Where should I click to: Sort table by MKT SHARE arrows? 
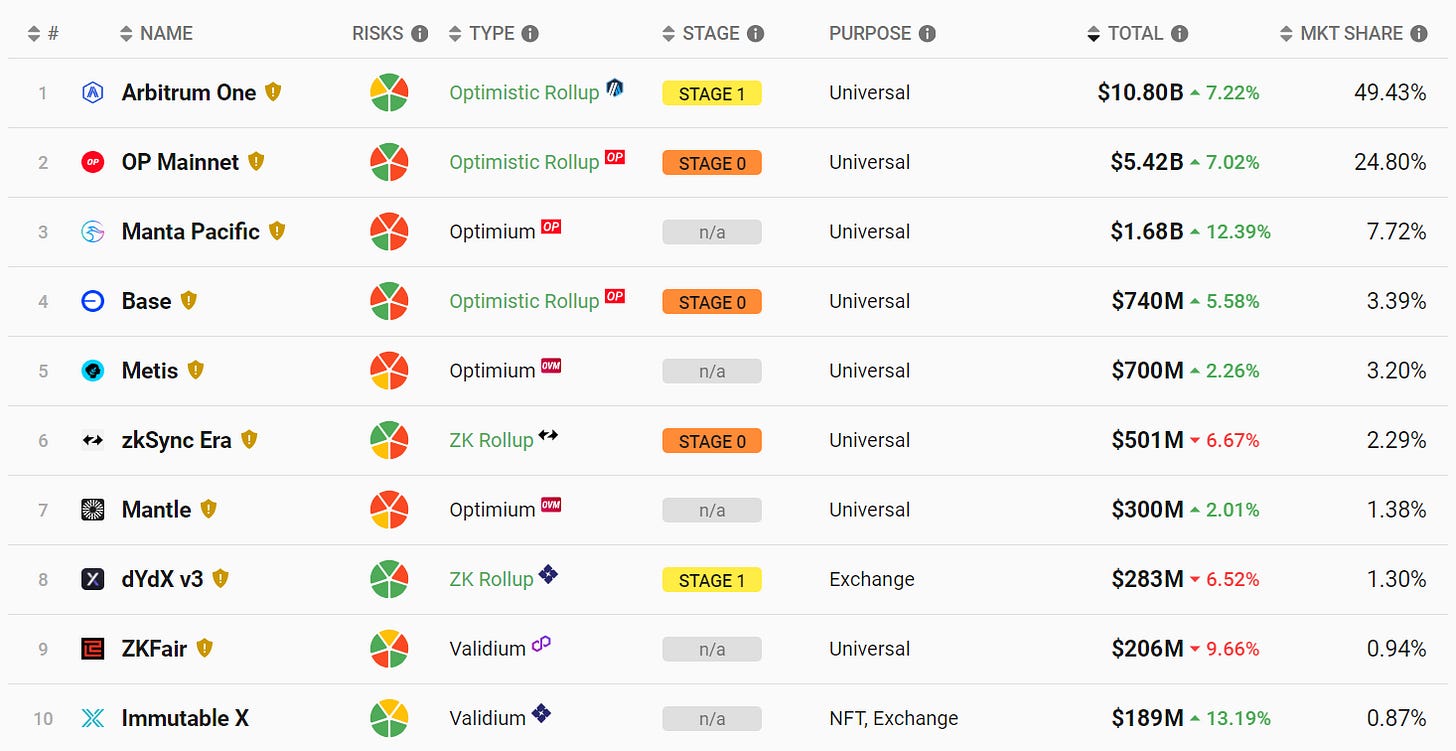point(1287,34)
